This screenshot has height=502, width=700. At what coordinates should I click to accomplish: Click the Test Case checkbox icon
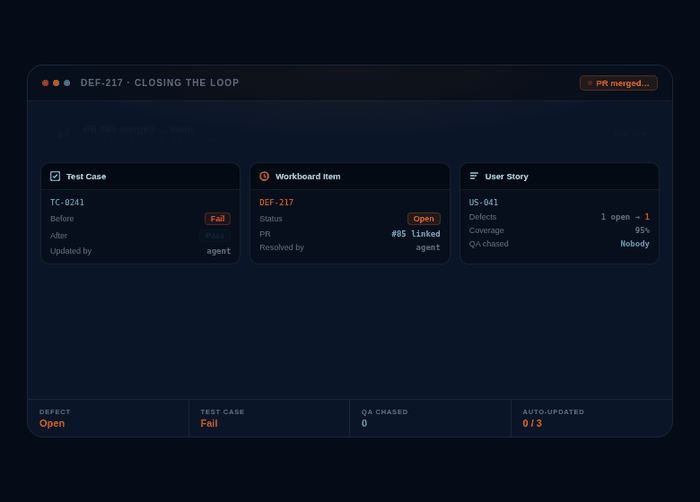pos(55,176)
